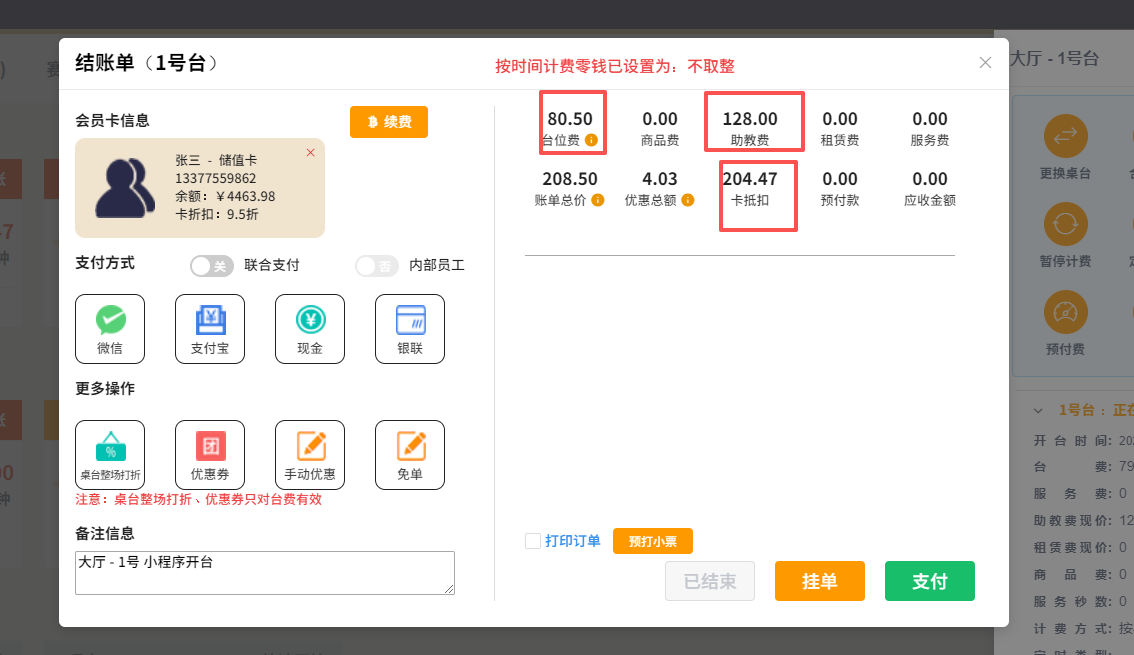Toggle the combined payment (联合支付) switch
1134x655 pixels.
tap(211, 266)
